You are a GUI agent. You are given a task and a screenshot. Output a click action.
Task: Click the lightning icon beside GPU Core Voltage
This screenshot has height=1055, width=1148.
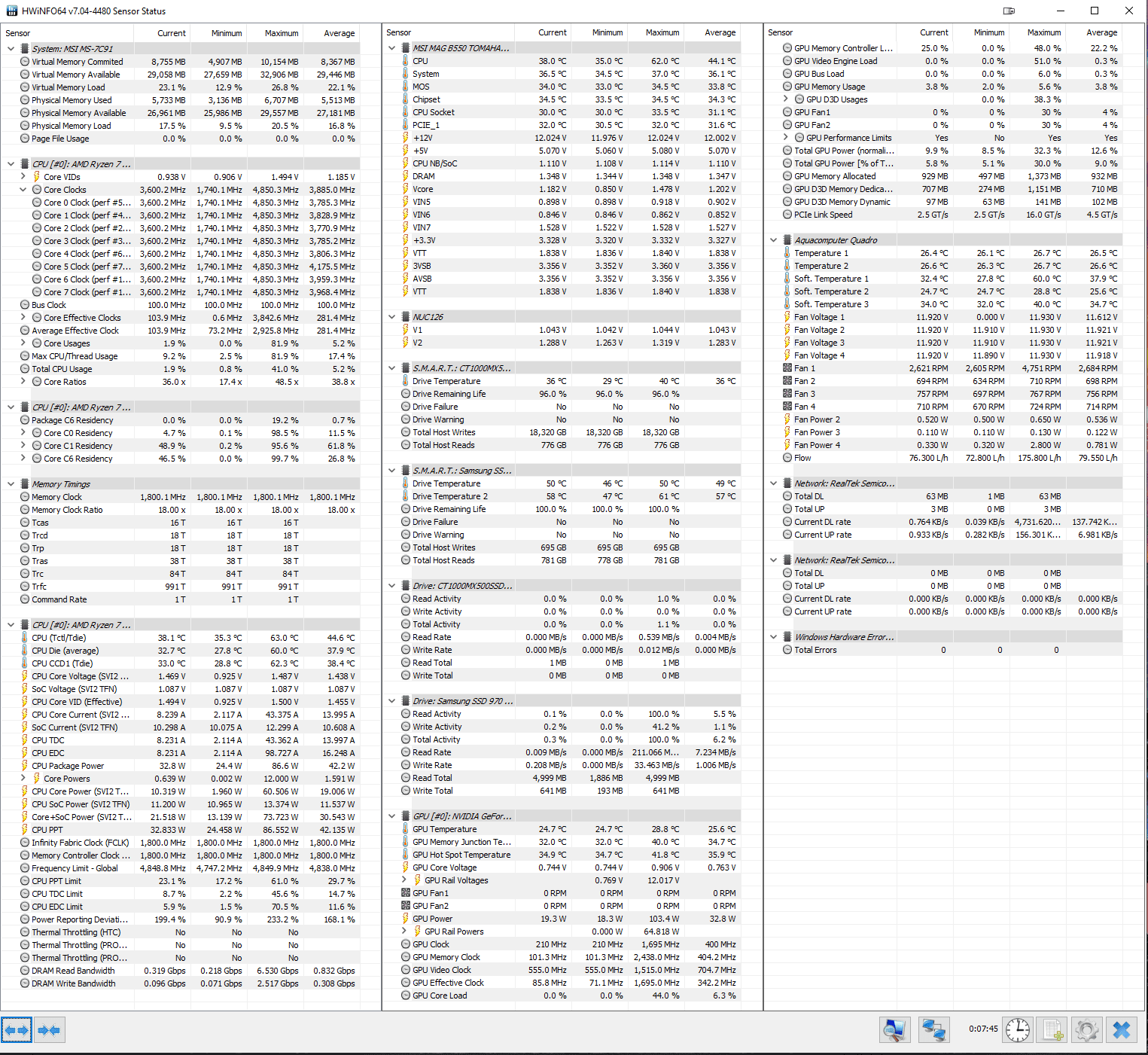coord(406,867)
